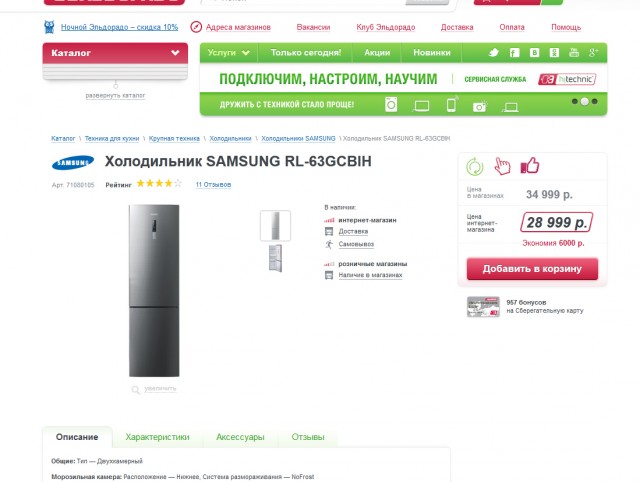Click the Google Plus icon
Screen dimensions: 640x482
pos(594,53)
